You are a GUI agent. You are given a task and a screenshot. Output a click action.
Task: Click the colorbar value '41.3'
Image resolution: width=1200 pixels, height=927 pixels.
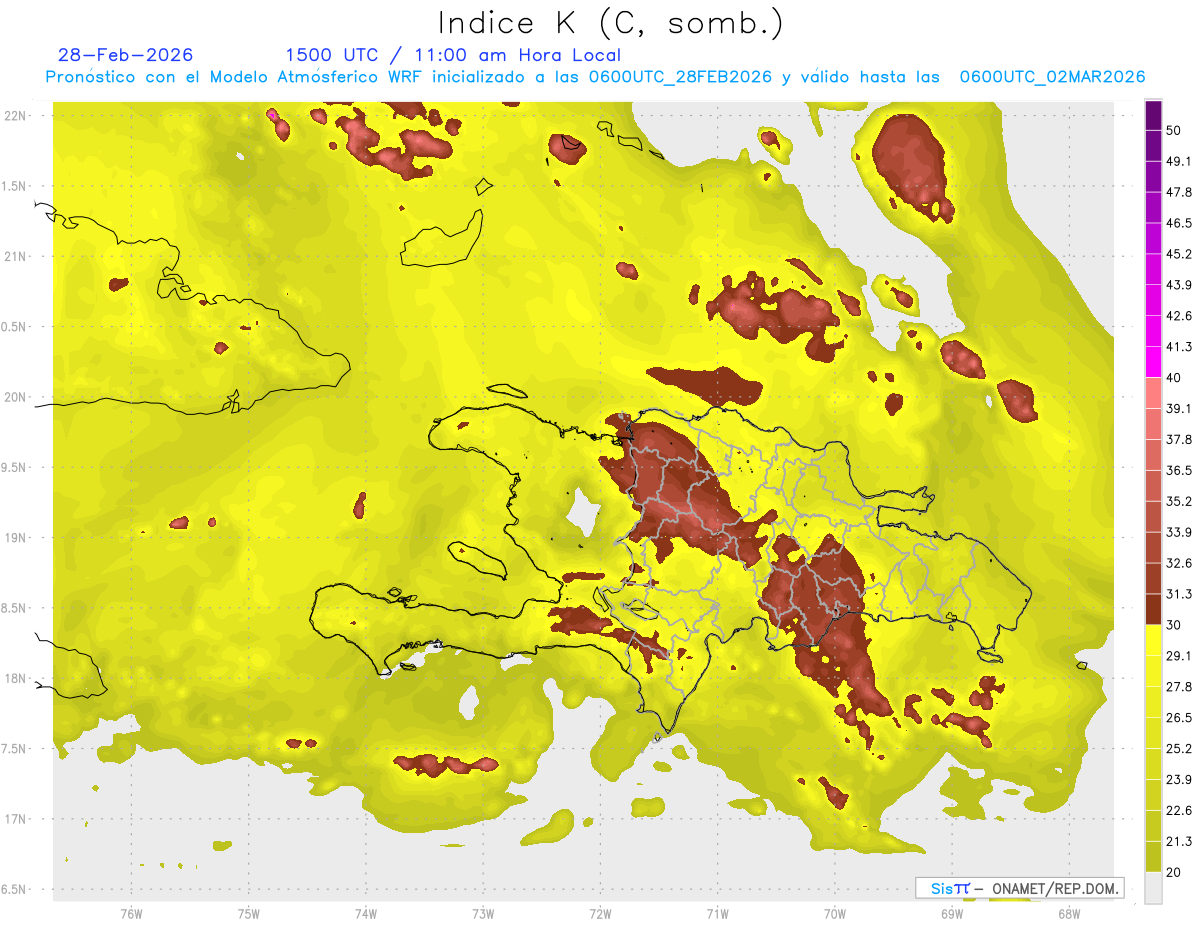(1179, 347)
